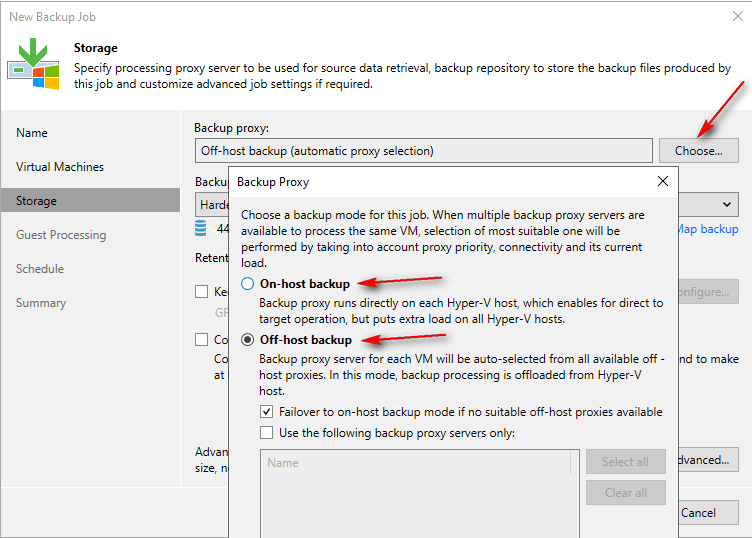Click Clear all for proxy servers

point(625,493)
